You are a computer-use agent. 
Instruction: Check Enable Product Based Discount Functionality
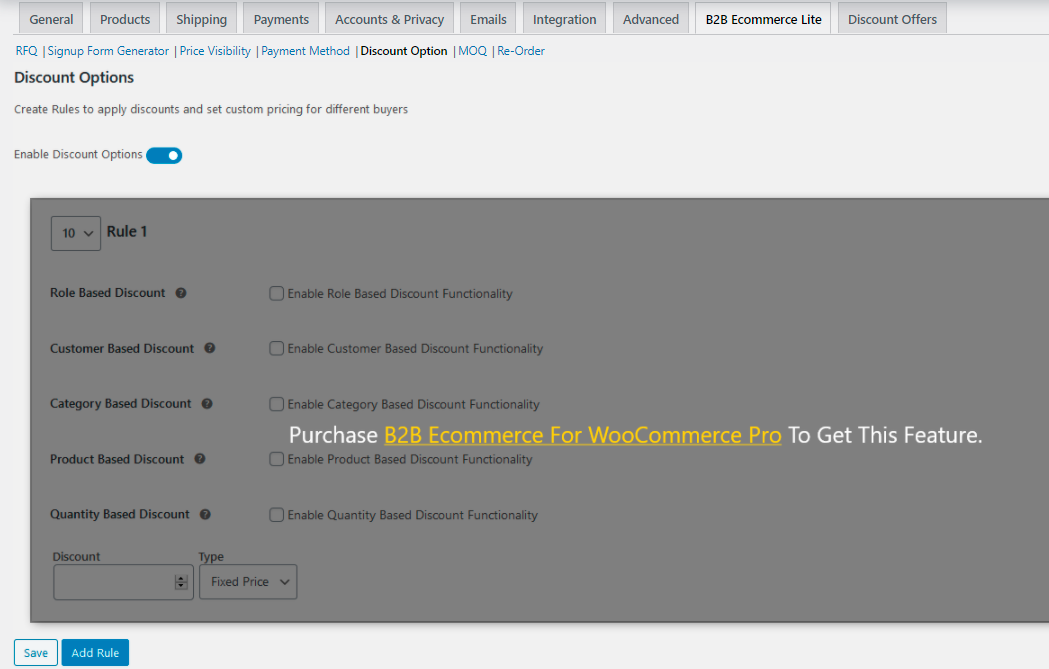coord(276,459)
